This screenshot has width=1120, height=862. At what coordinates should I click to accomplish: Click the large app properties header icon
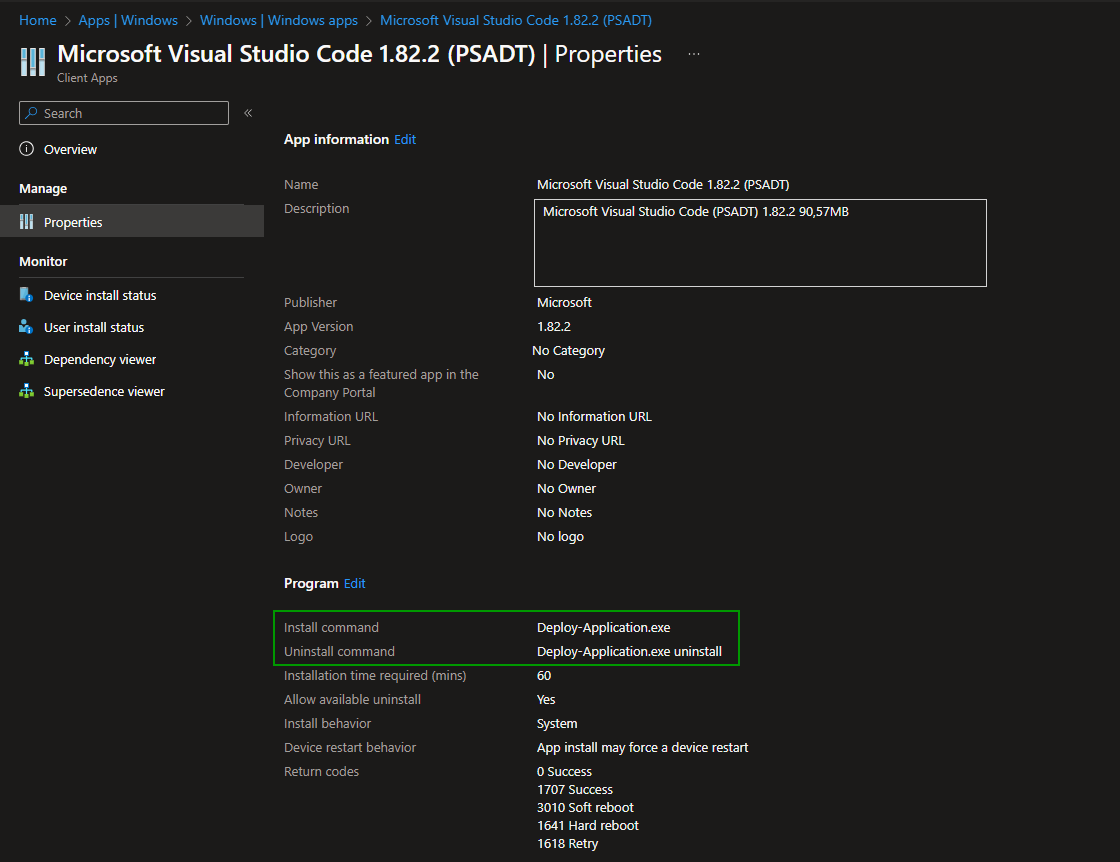pos(33,61)
